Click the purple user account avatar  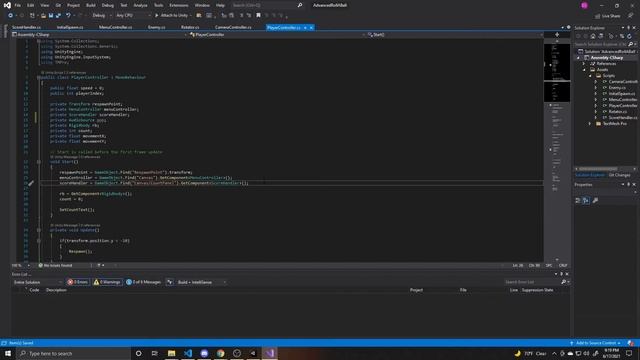click(584, 5)
